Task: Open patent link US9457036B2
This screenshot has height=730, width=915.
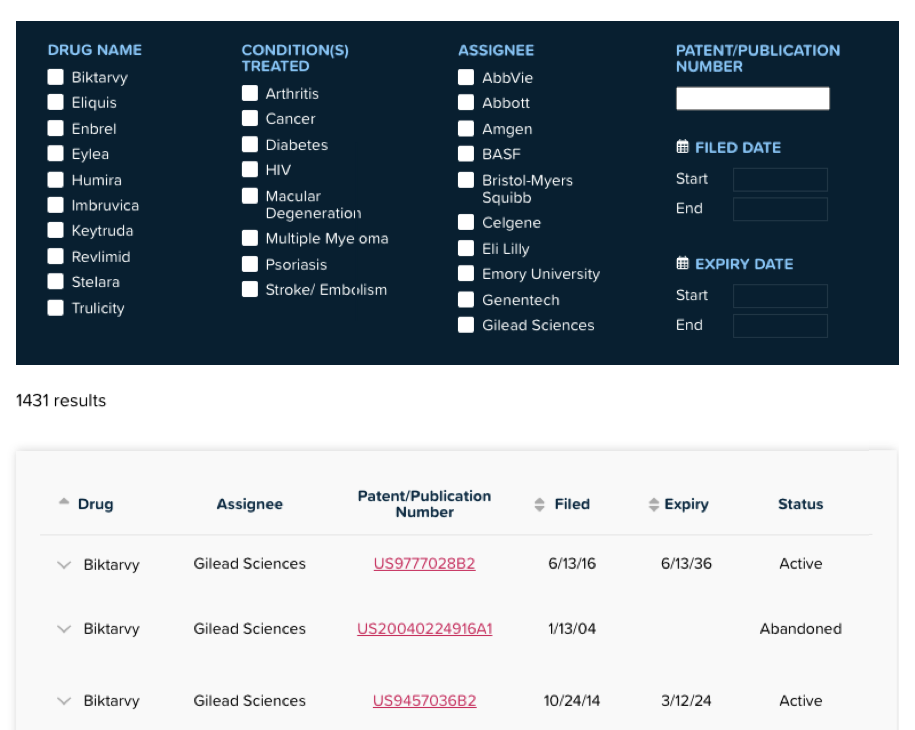Action: click(424, 700)
